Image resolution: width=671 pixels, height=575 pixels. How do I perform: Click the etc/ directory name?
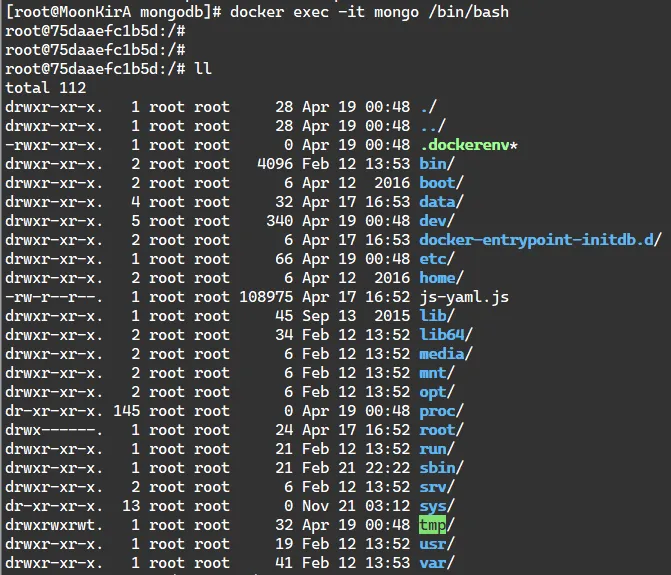pyautogui.click(x=437, y=259)
